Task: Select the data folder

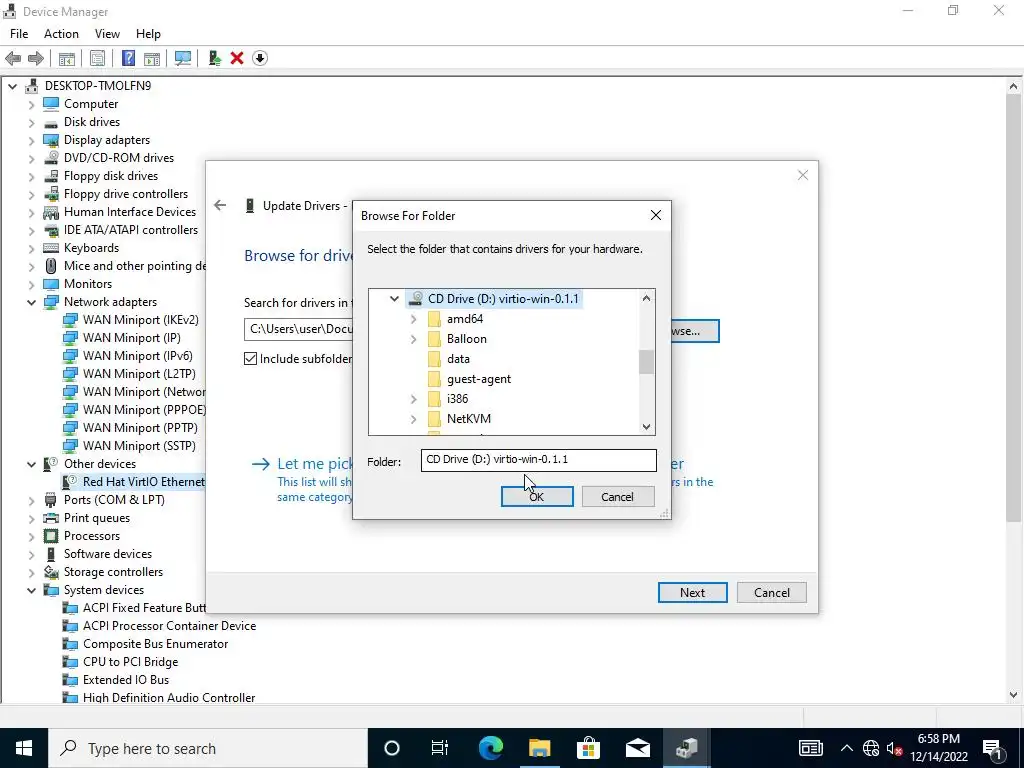Action: click(x=458, y=359)
